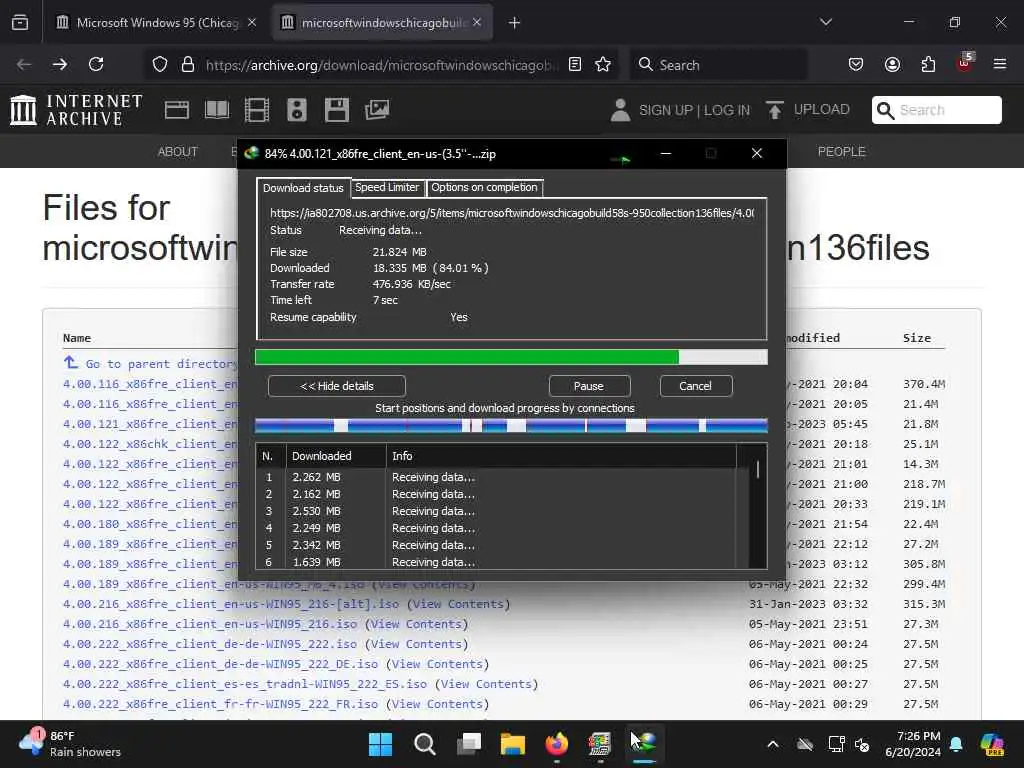This screenshot has height=768, width=1024.
Task: Click the Firefox taskbar icon
Action: coord(556,744)
